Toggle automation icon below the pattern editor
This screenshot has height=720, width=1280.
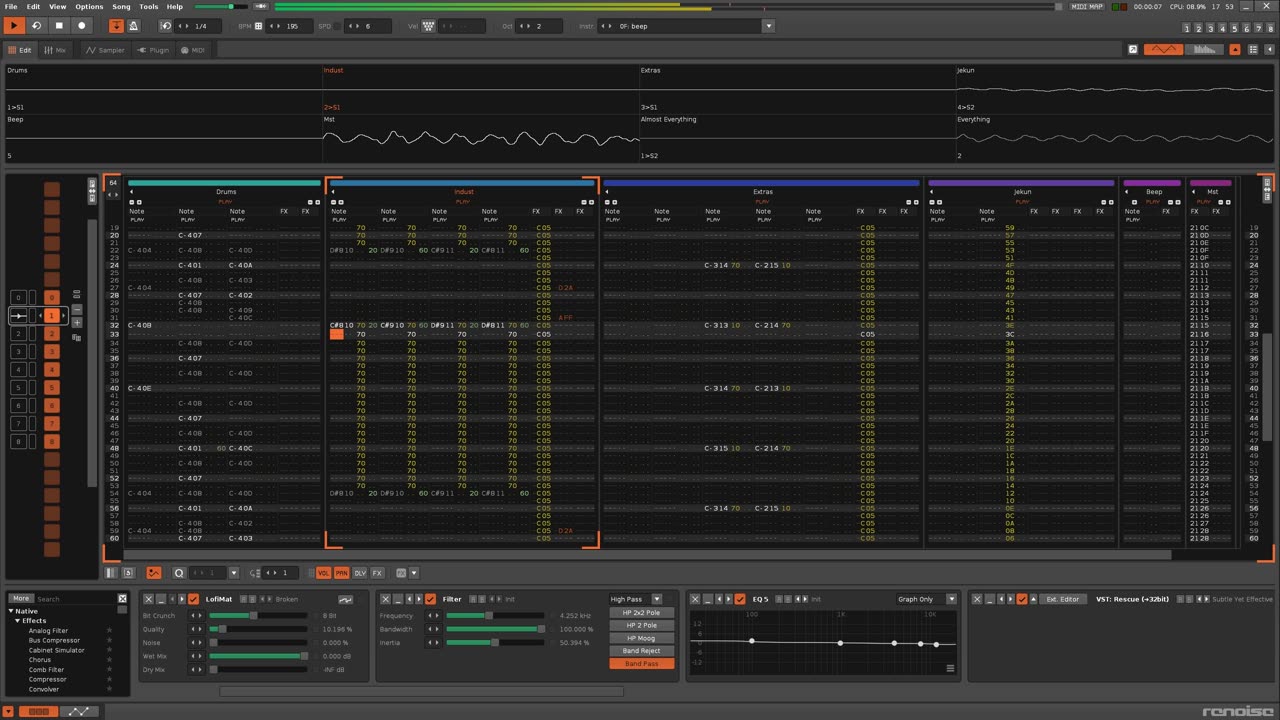tap(153, 573)
